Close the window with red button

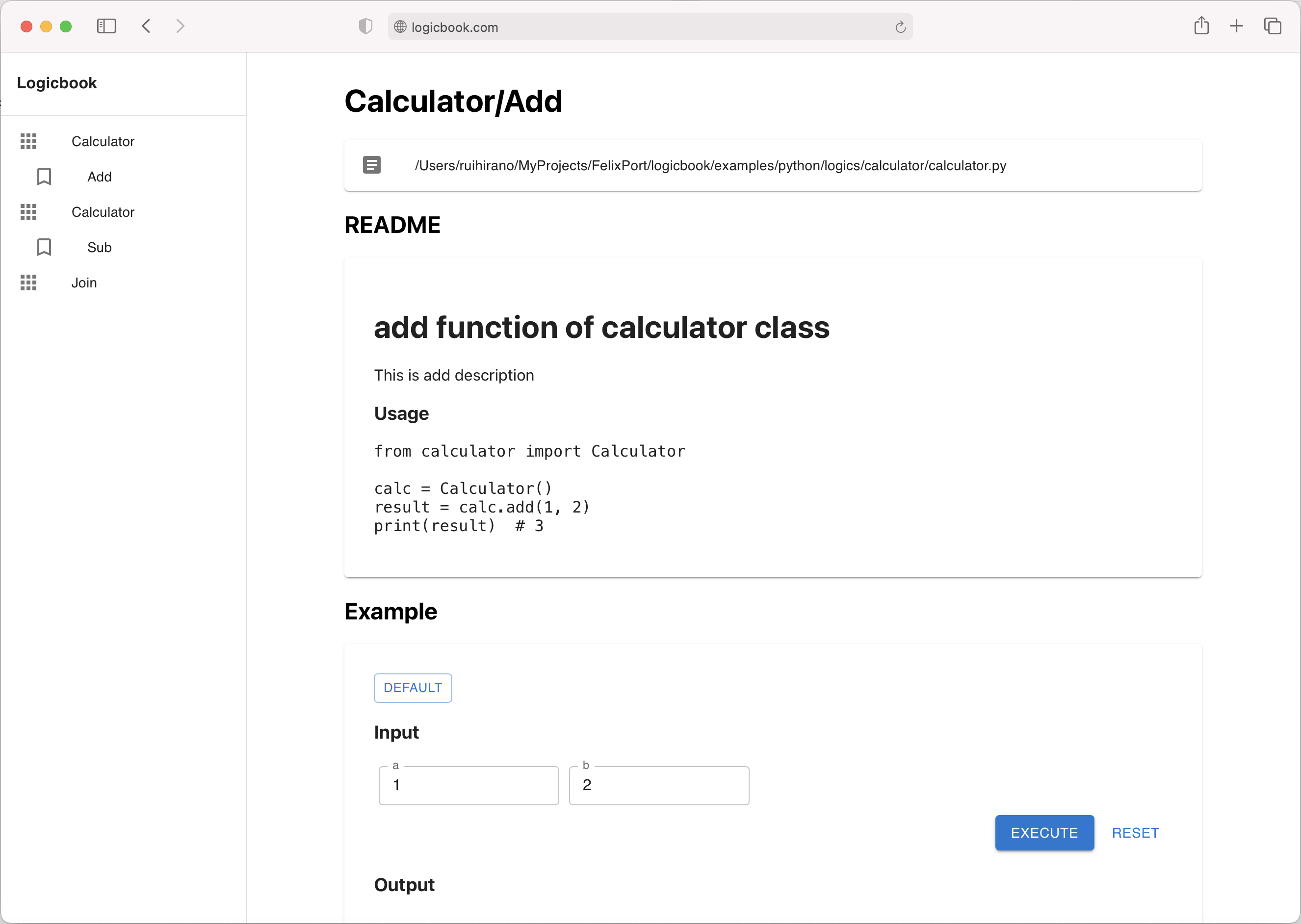coord(26,26)
